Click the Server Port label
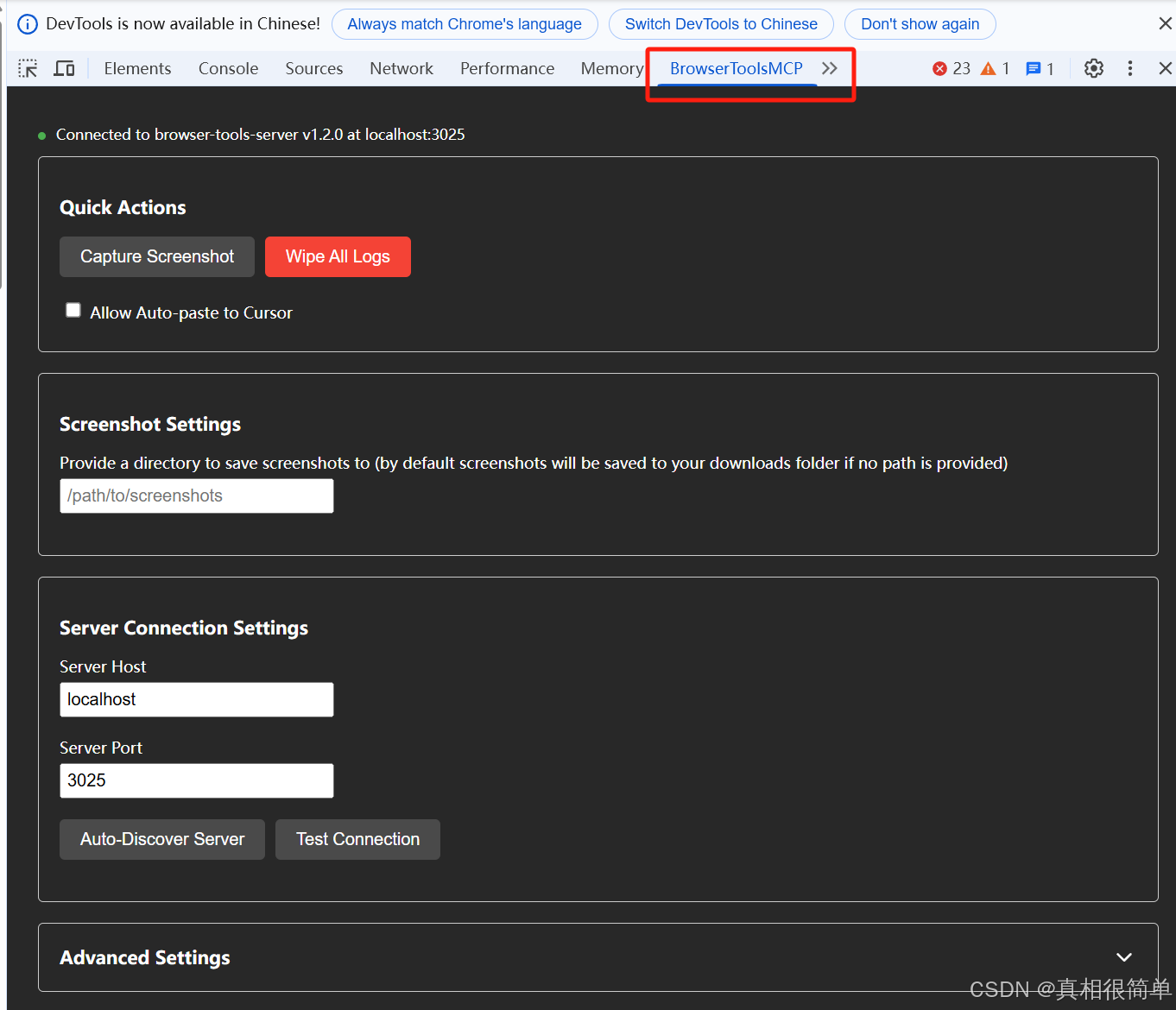This screenshot has width=1176, height=1010. click(x=101, y=748)
